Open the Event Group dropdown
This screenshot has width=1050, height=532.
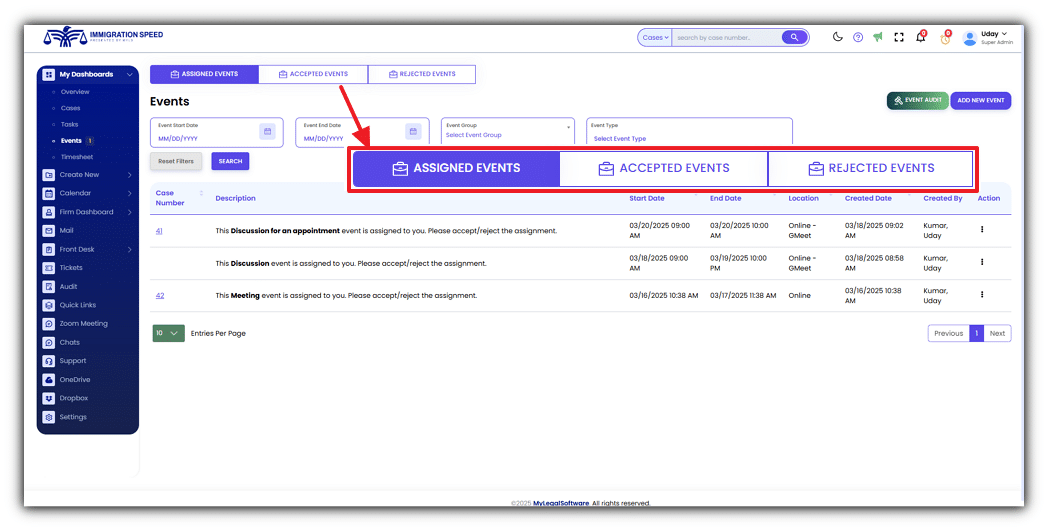pos(508,131)
